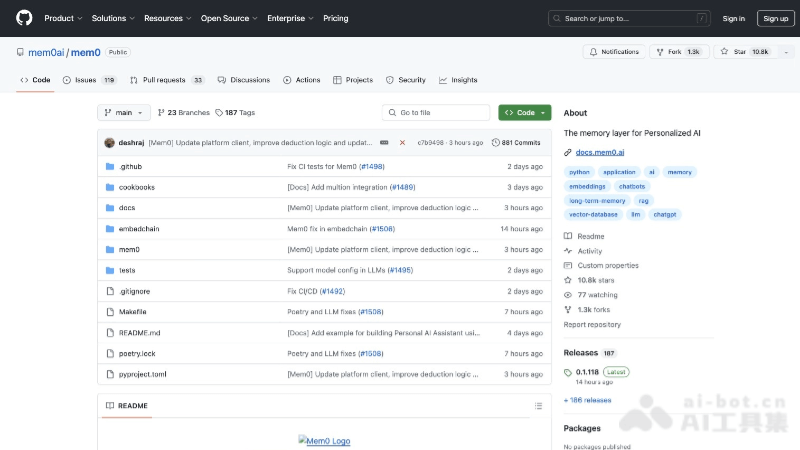
Task: Open the Product menu
Action: 63,18
